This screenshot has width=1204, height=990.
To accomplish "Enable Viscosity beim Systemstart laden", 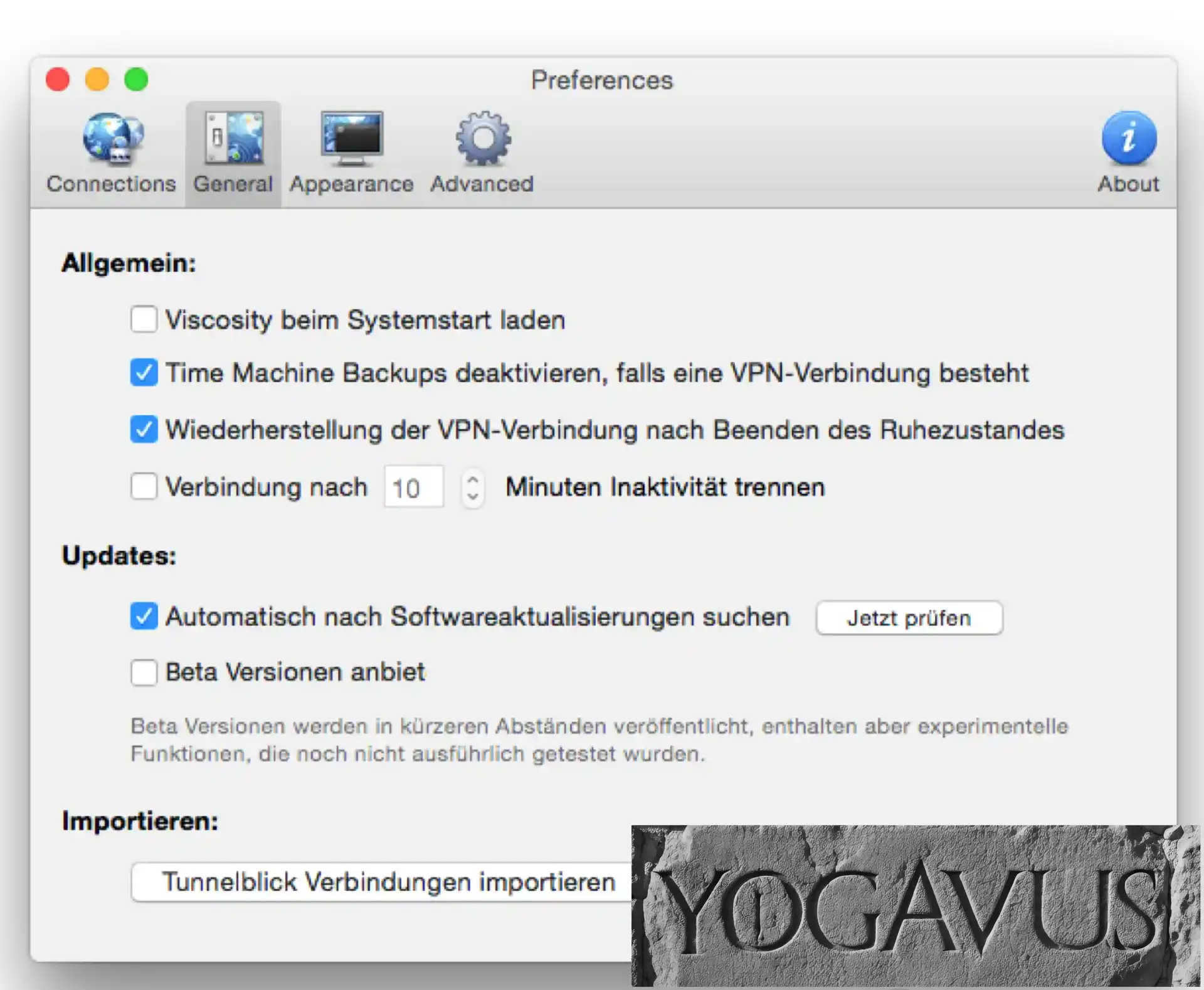I will tap(144, 319).
